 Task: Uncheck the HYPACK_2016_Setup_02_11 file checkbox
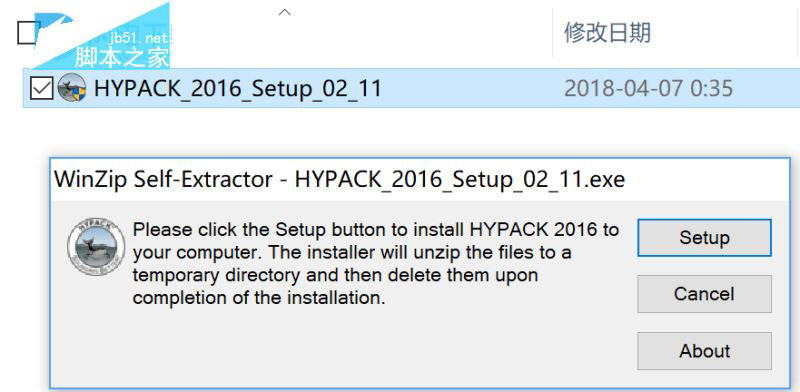pos(41,89)
